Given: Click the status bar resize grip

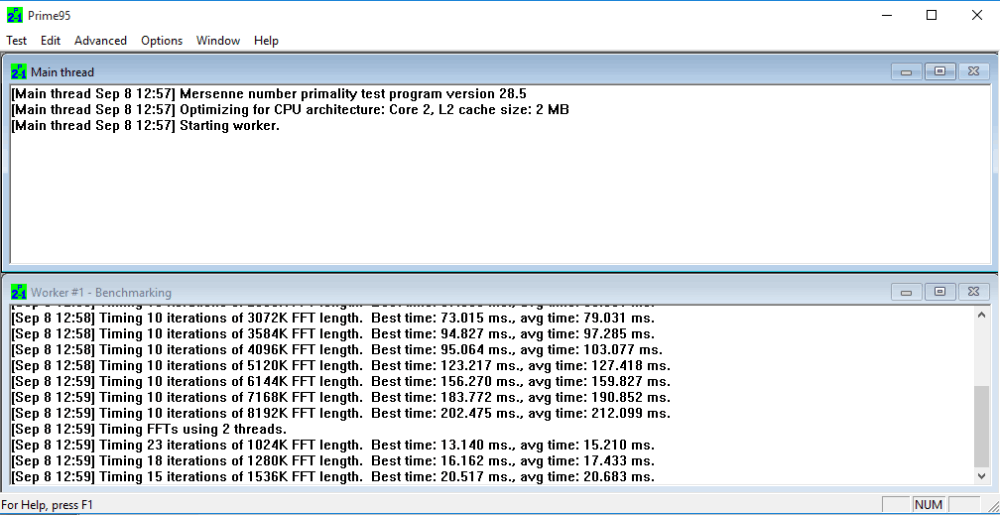Looking at the screenshot, I should (x=992, y=506).
